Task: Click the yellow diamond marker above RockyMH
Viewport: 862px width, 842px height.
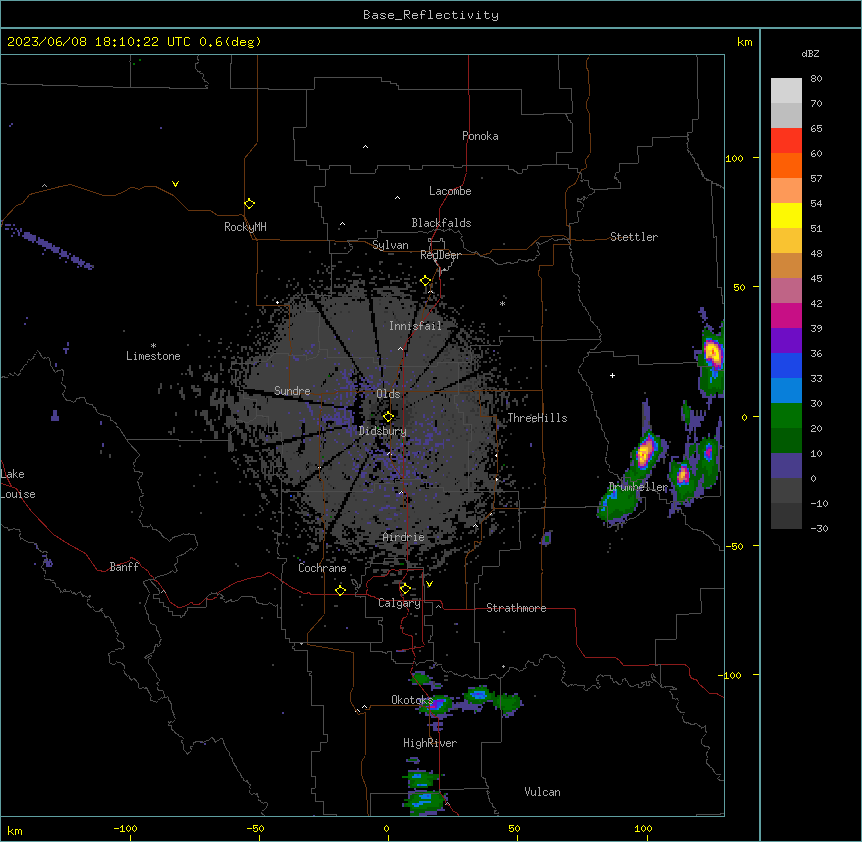Action: click(x=249, y=203)
